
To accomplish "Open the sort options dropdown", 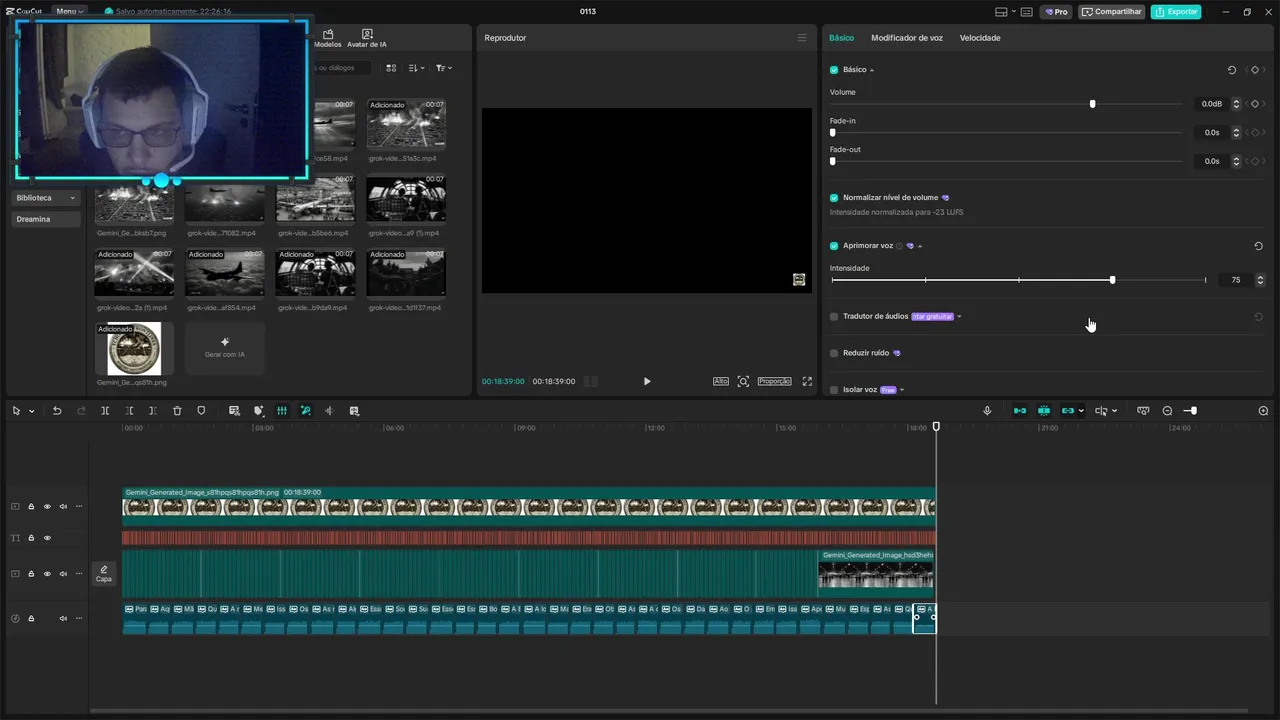I will click(417, 68).
